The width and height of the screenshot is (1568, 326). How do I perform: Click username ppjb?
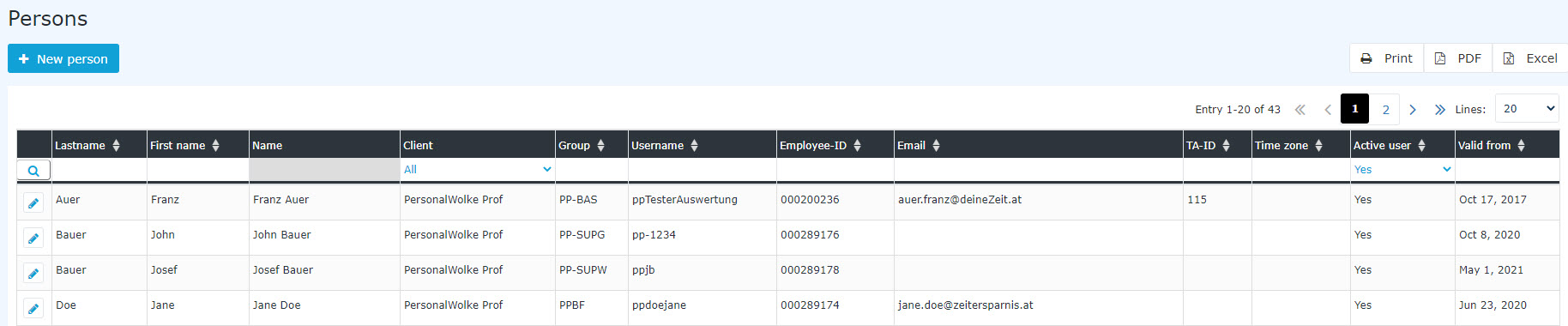point(643,270)
